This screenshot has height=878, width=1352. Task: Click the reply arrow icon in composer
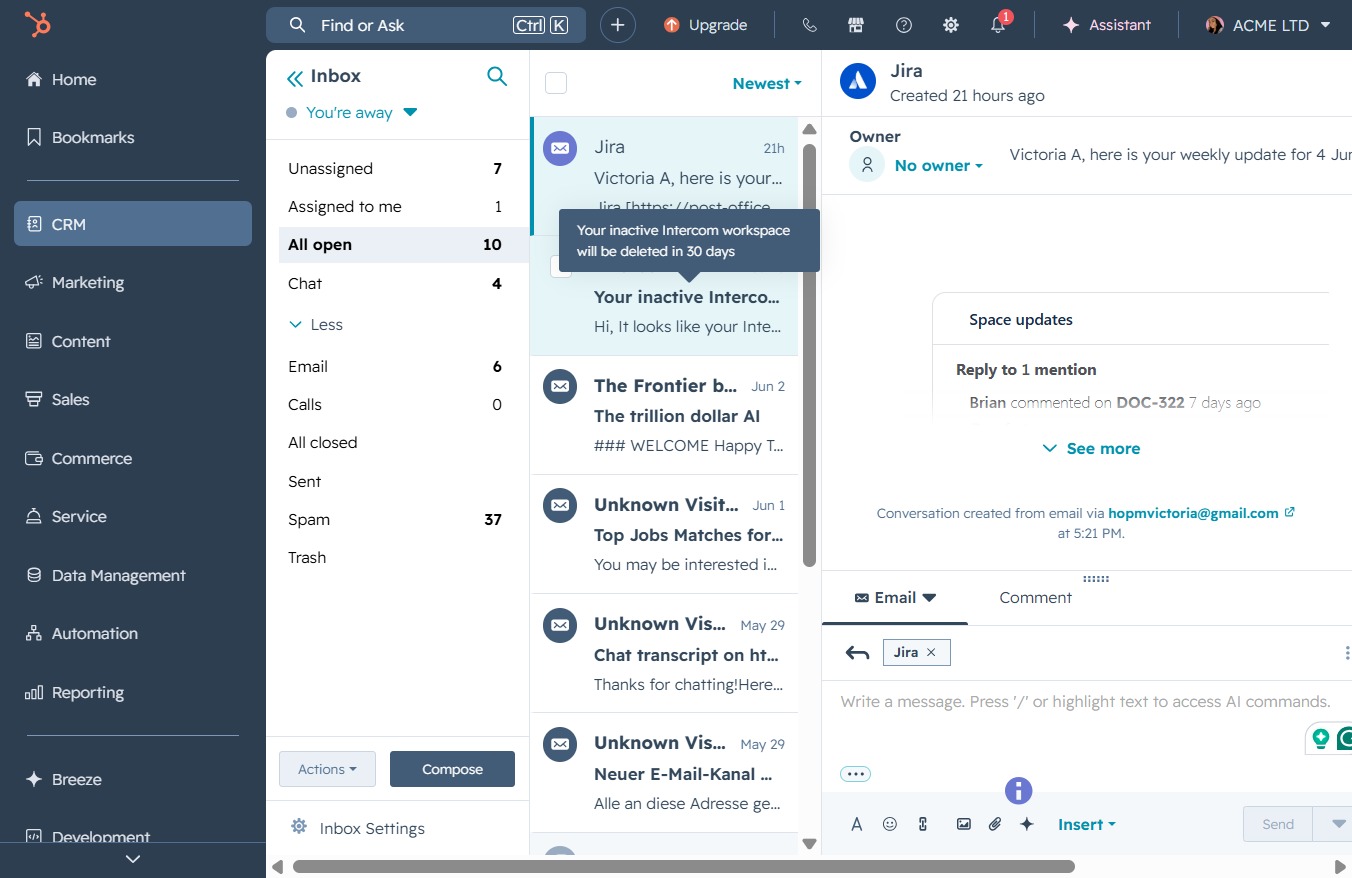coord(857,653)
